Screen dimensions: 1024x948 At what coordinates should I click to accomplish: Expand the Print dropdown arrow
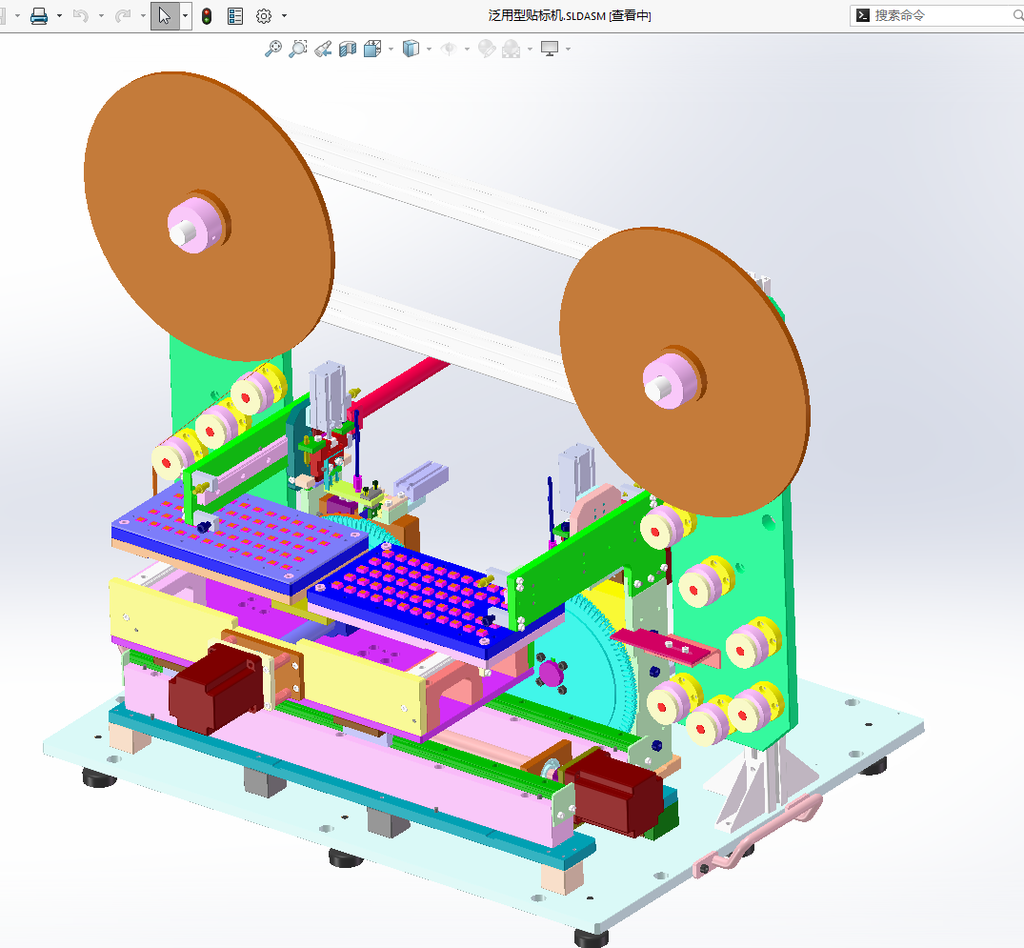[59, 16]
